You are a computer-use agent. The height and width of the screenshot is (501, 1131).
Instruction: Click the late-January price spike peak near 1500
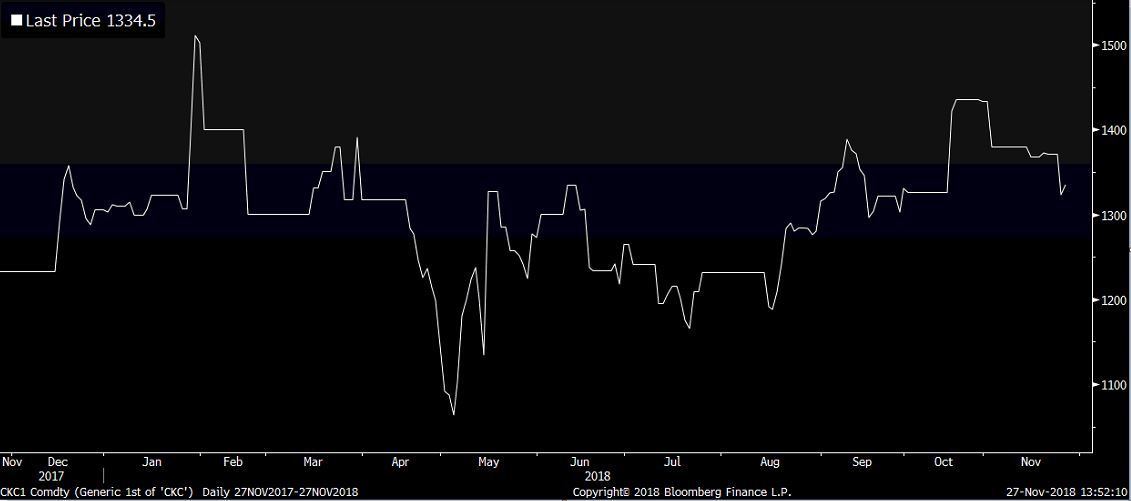[x=195, y=35]
